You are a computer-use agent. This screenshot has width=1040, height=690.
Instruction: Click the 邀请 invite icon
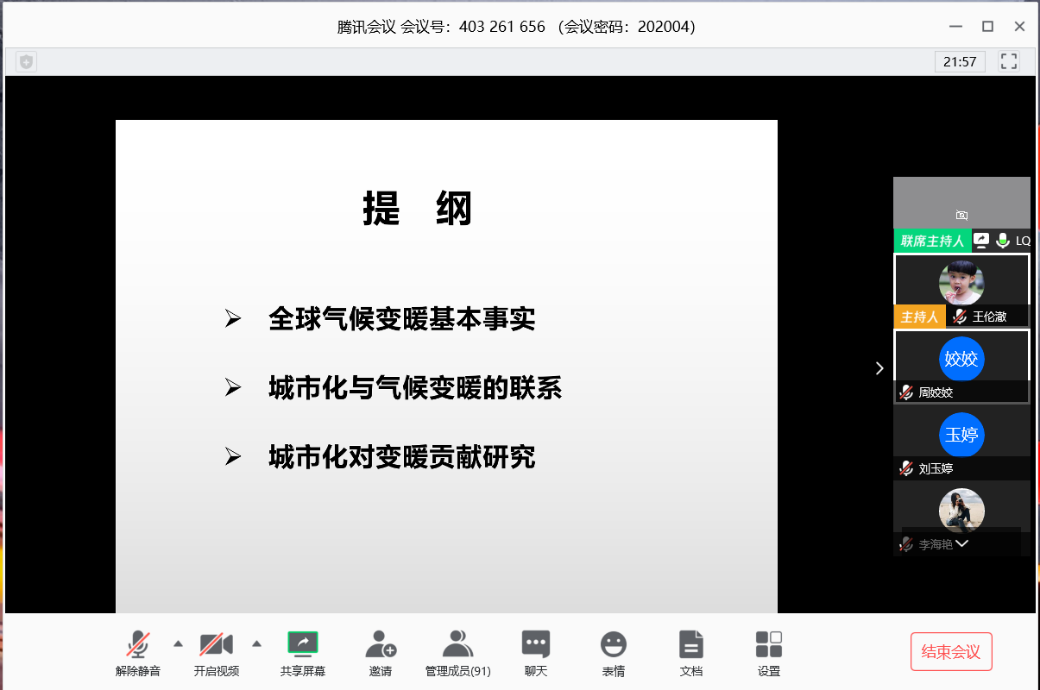click(380, 645)
